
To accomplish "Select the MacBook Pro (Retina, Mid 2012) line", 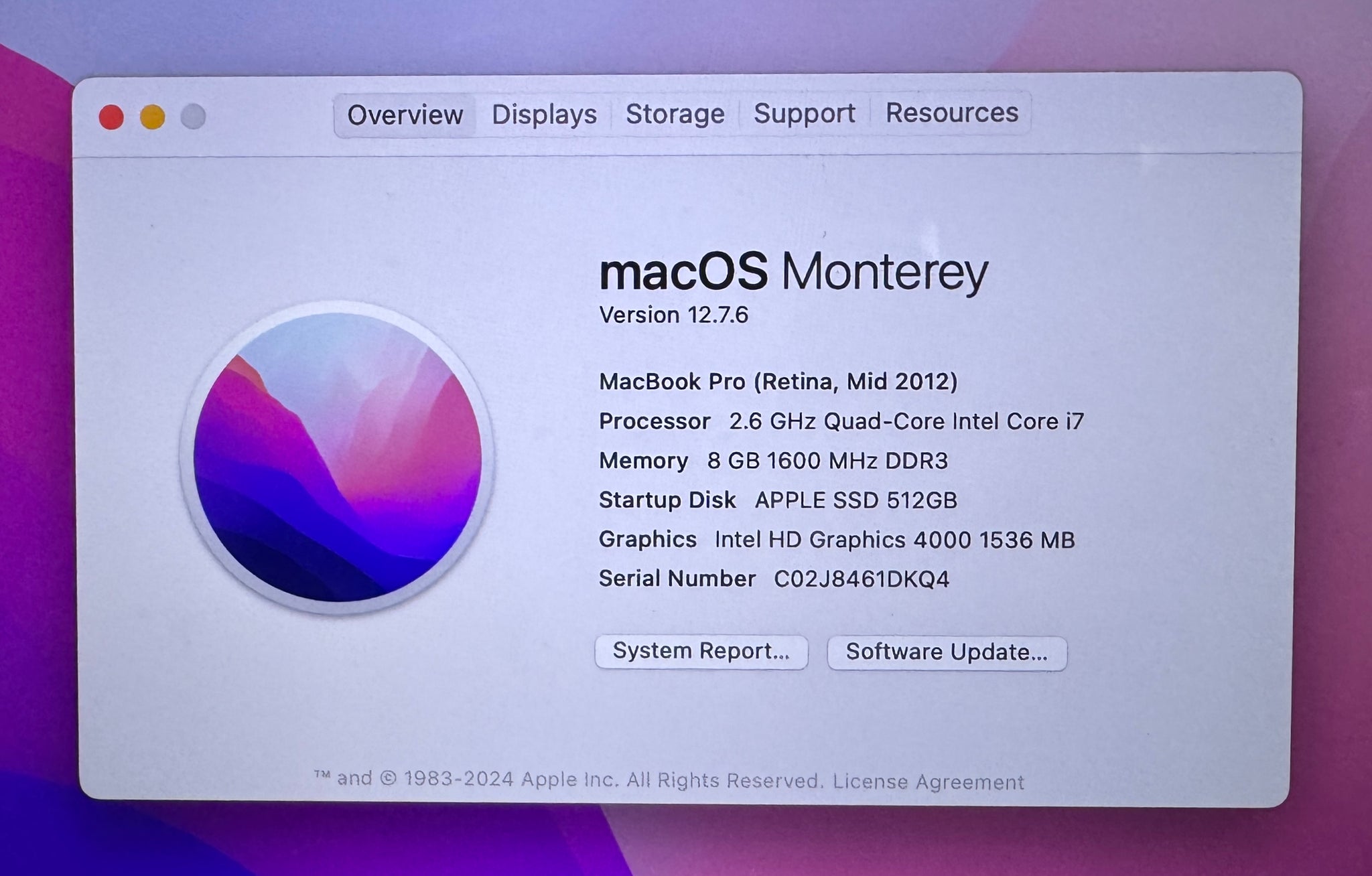I will tap(778, 382).
